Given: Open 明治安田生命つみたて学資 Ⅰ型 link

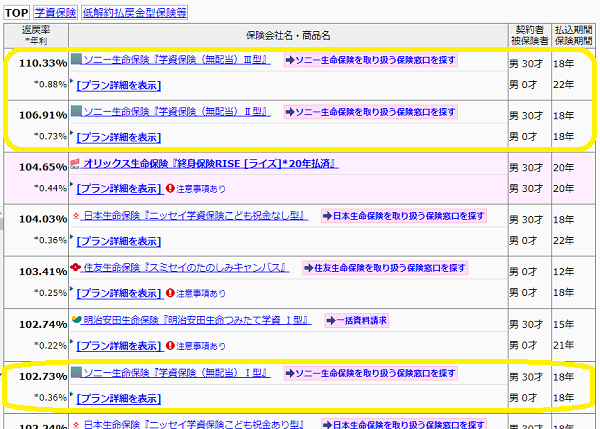Looking at the screenshot, I should [x=197, y=320].
